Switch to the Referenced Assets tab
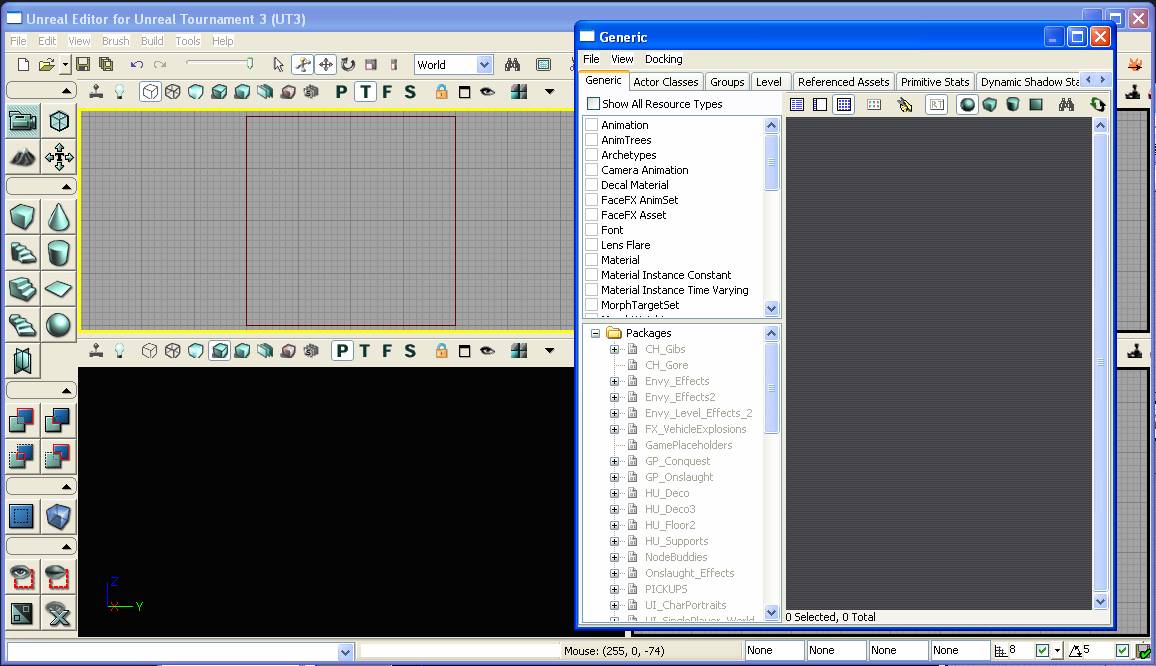Viewport: 1156px width, 666px height. 843,82
